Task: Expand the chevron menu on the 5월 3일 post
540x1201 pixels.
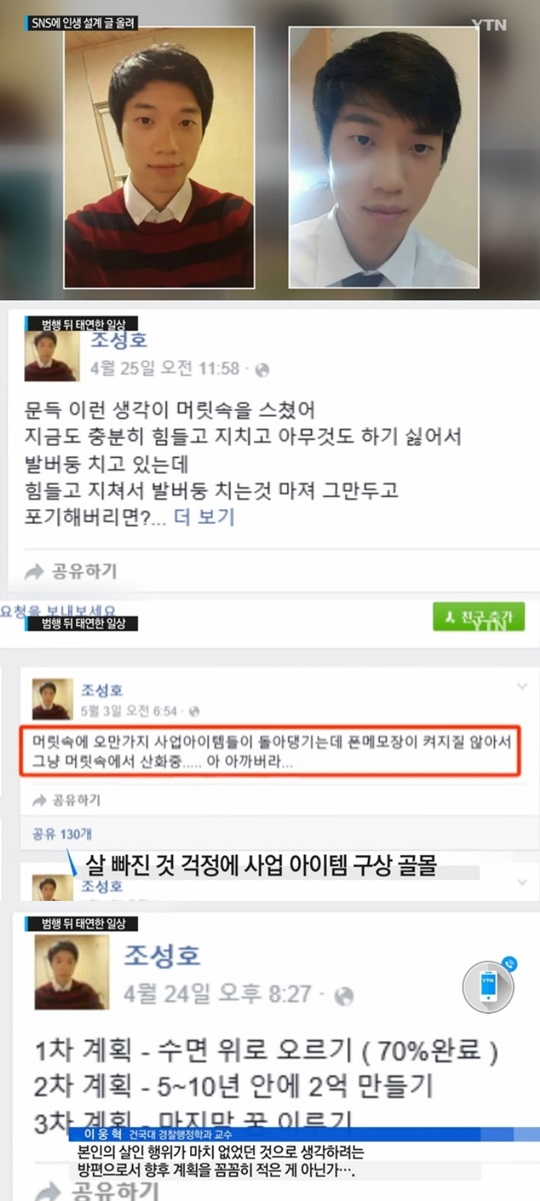Action: 521,686
